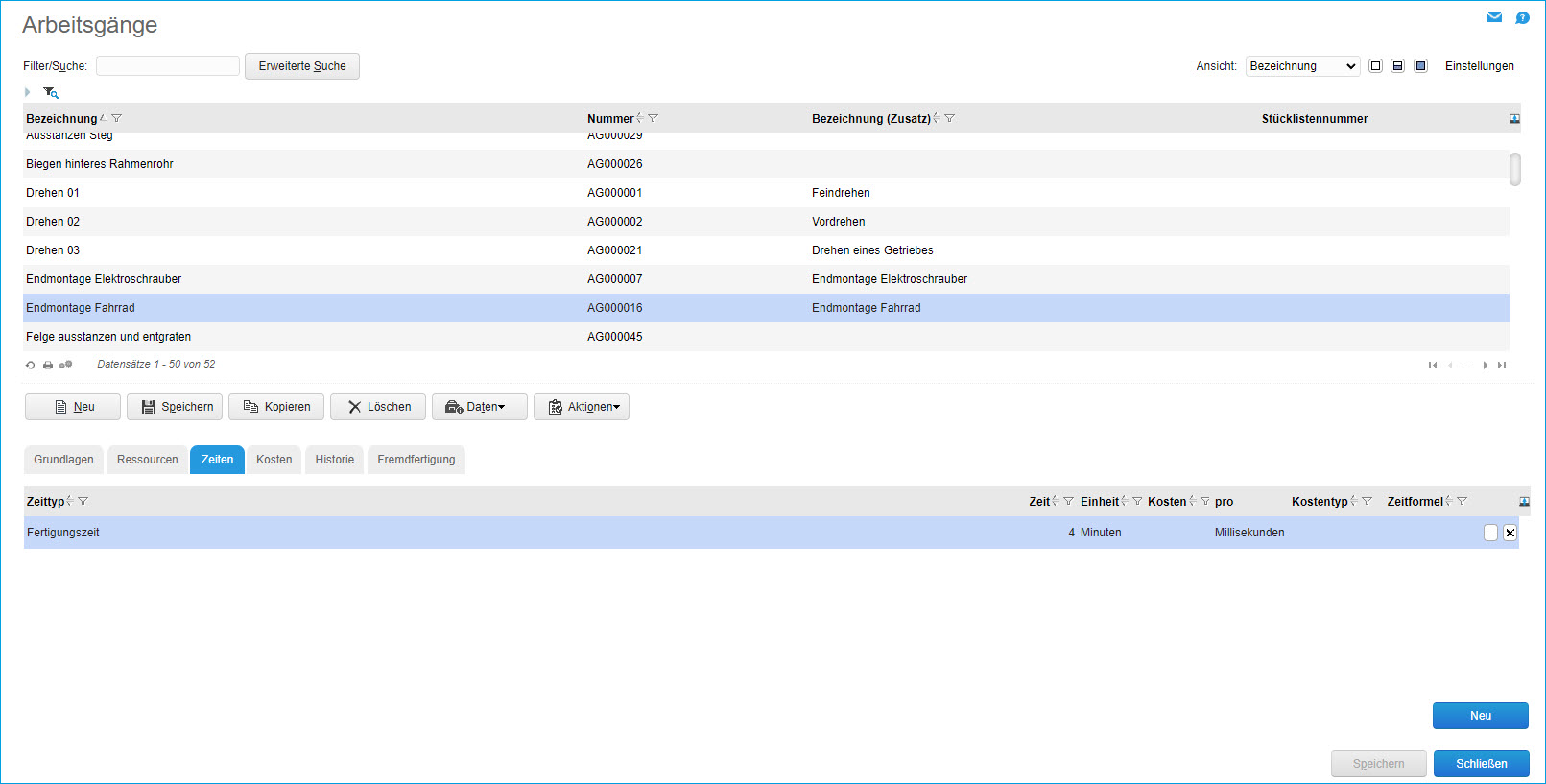Screen dimensions: 1546x784
Task: Delete the Fertigungszeit row with X icon
Action: click(x=1510, y=533)
